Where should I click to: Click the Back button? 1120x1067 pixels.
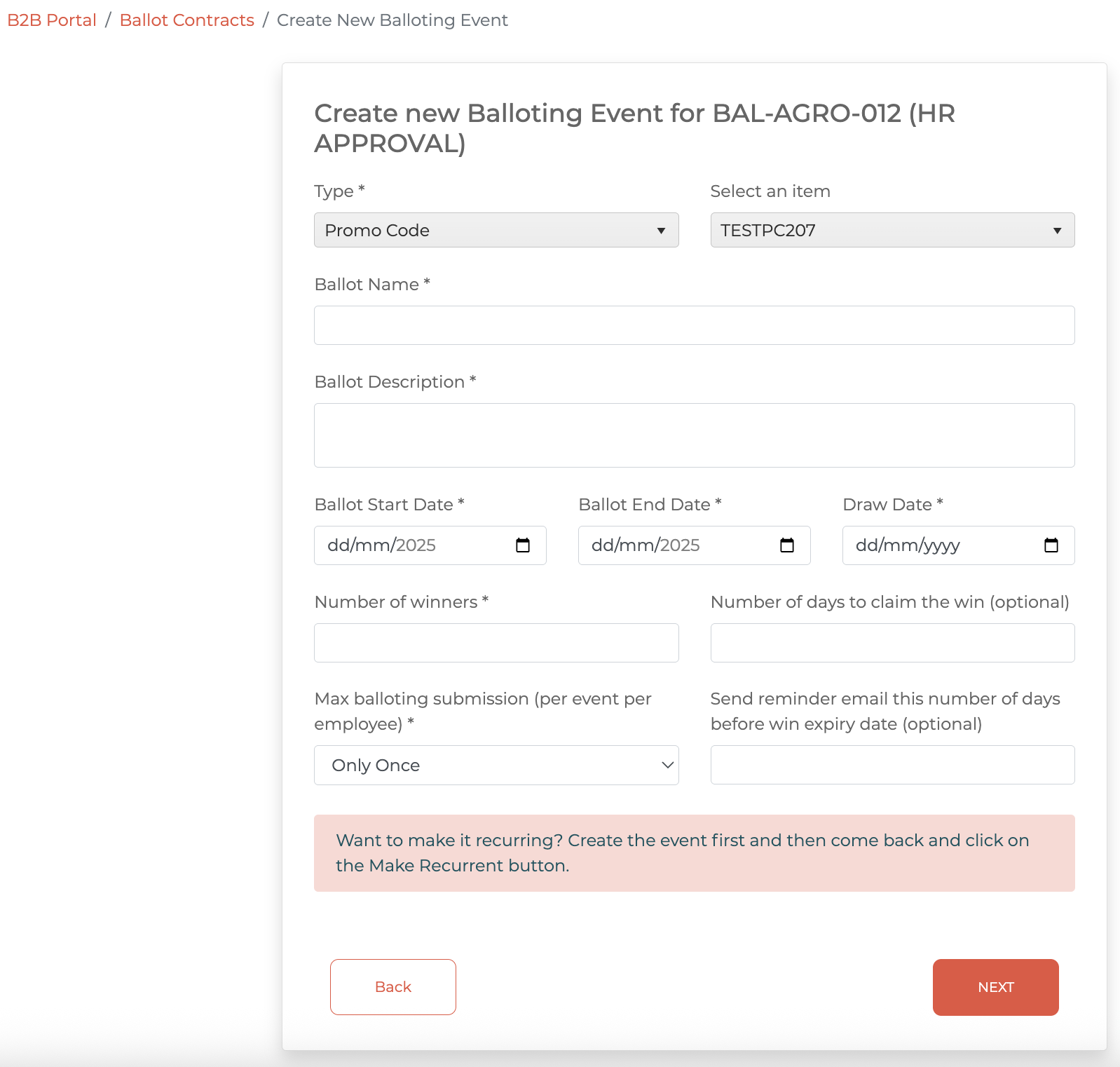392,986
